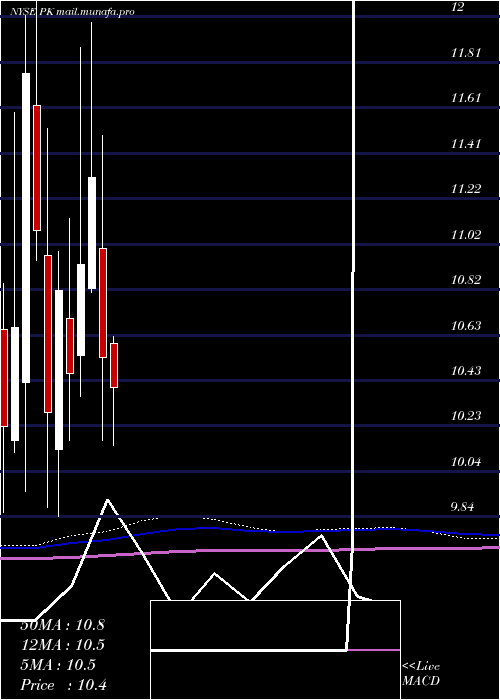Click the <<Live MACD label
Image resolution: width=500 pixels, height=700 pixels.
coord(421,674)
